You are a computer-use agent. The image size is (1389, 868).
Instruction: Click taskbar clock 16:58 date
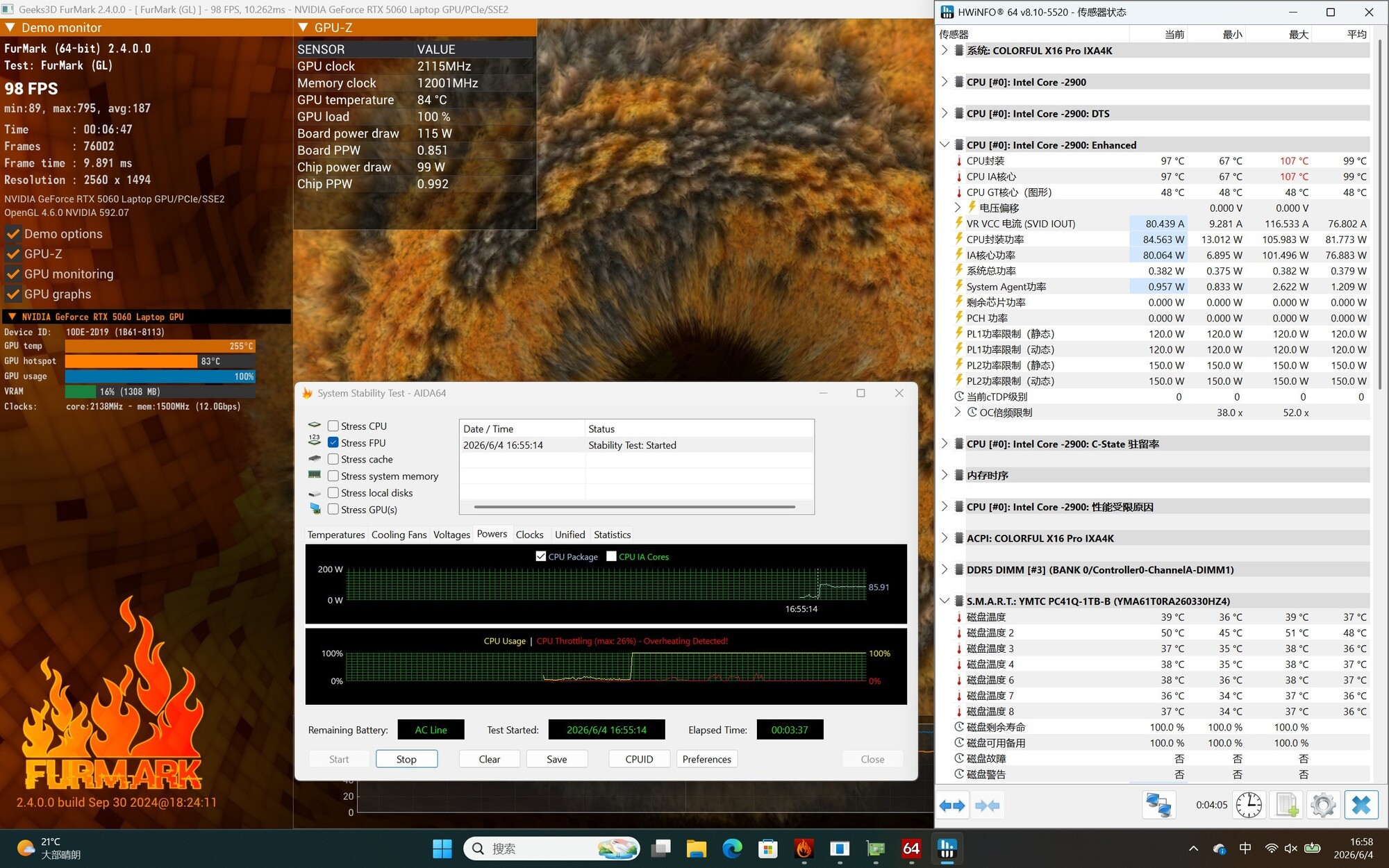pos(1354,849)
